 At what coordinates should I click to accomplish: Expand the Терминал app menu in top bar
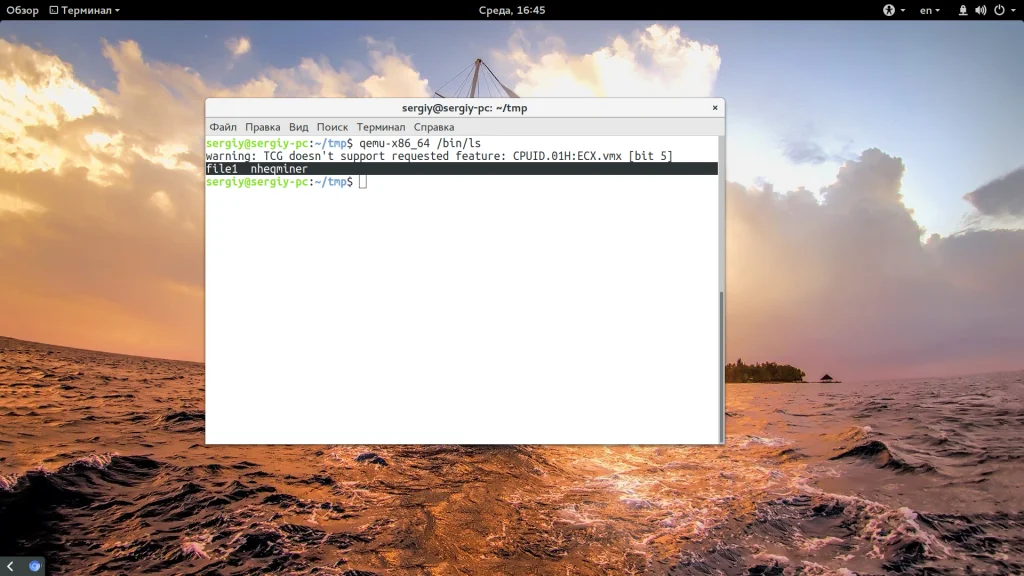85,10
